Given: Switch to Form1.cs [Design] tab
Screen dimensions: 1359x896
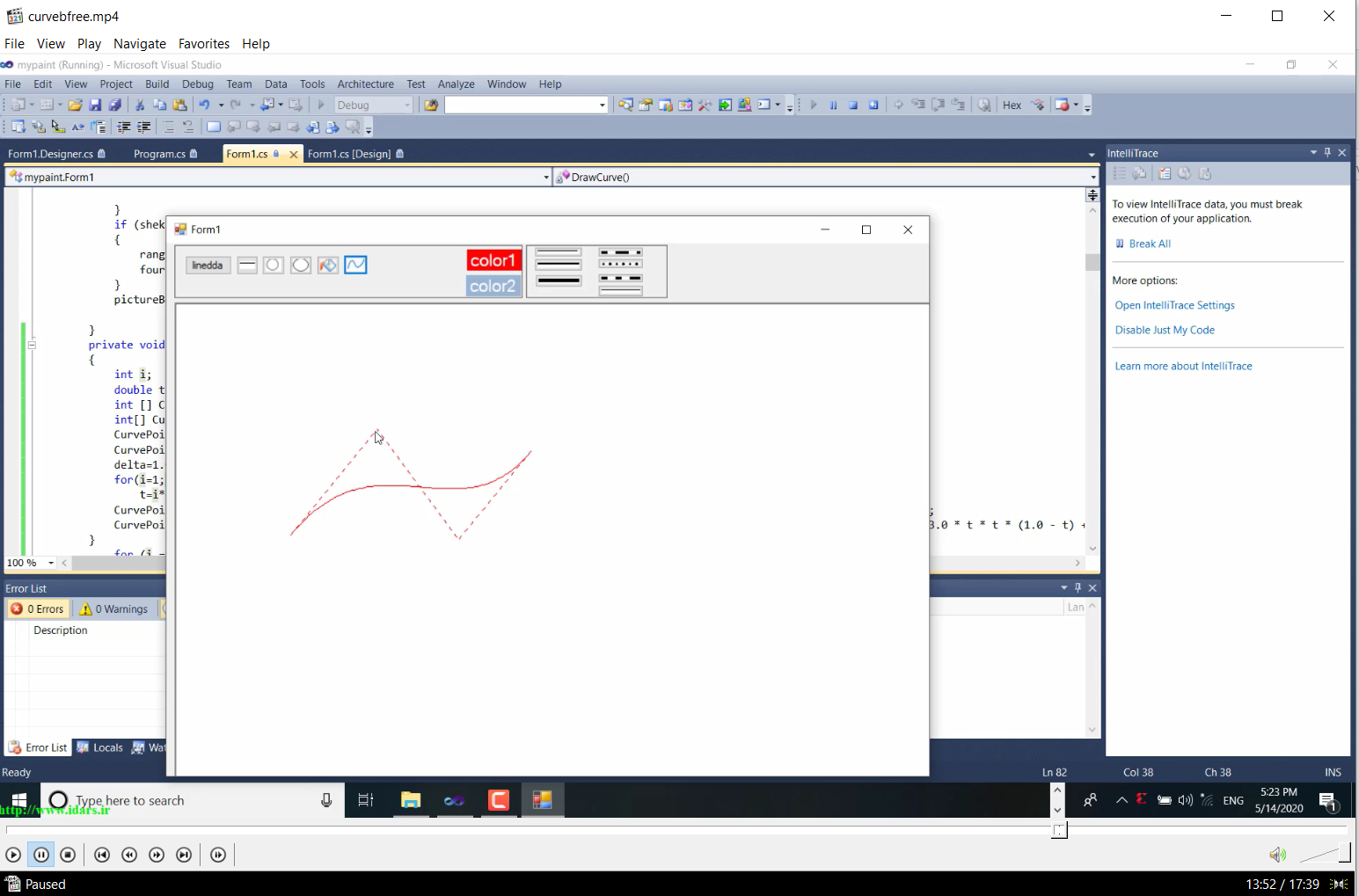Looking at the screenshot, I should [355, 154].
